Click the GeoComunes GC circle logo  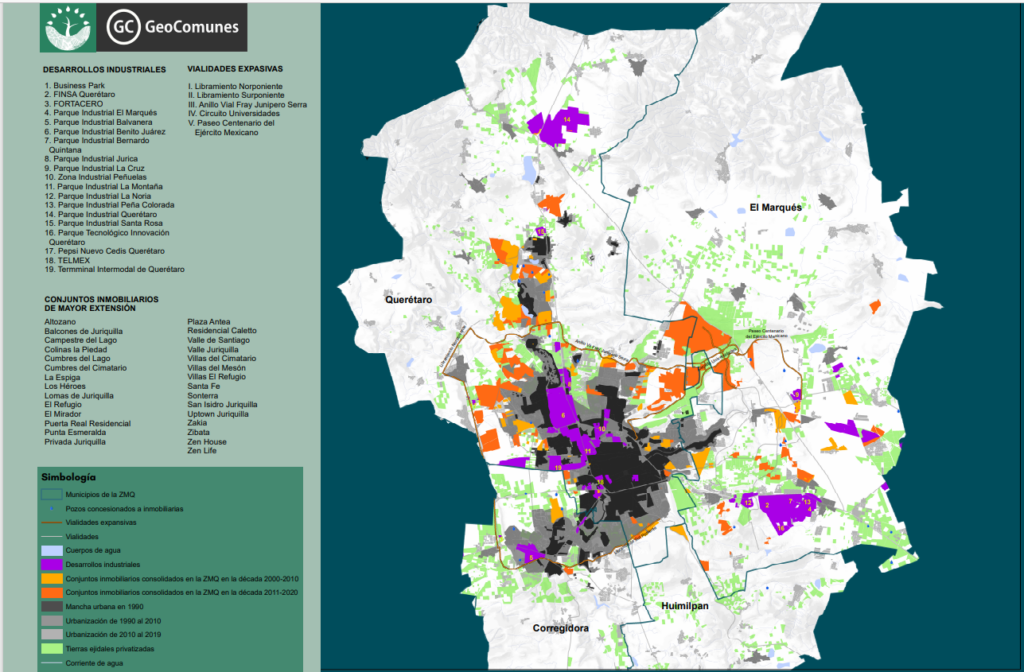pos(123,27)
